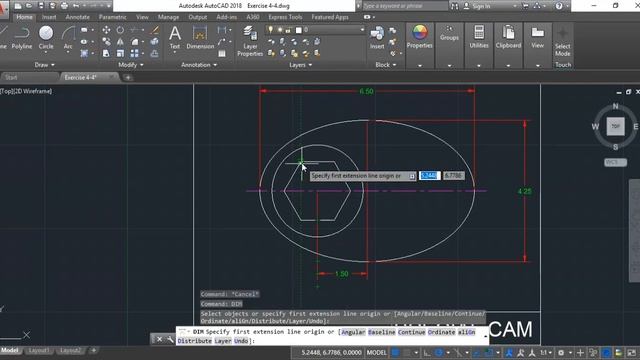
Task: Toggle polar tracking in status bar
Action: coord(439,353)
